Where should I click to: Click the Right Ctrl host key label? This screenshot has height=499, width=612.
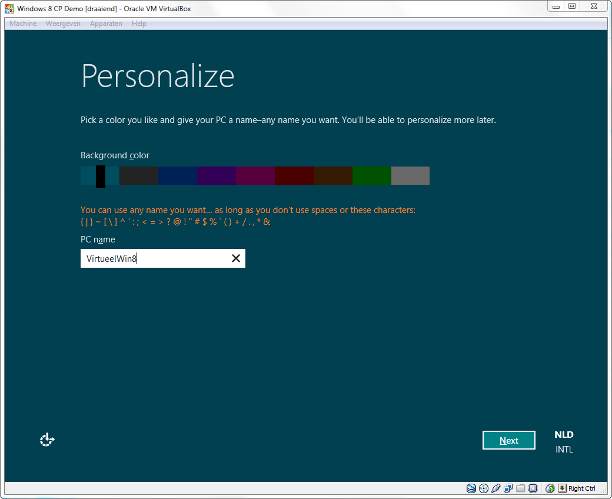tap(582, 488)
